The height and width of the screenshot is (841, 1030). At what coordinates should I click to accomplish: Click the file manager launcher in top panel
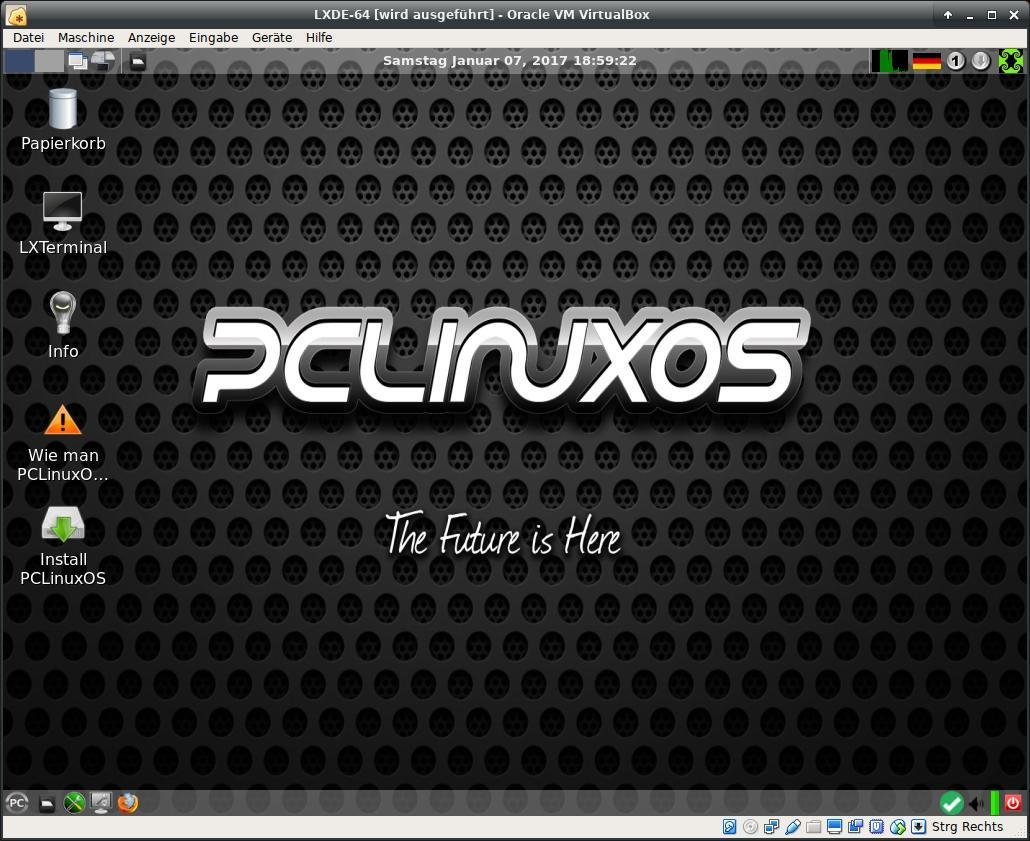point(137,62)
